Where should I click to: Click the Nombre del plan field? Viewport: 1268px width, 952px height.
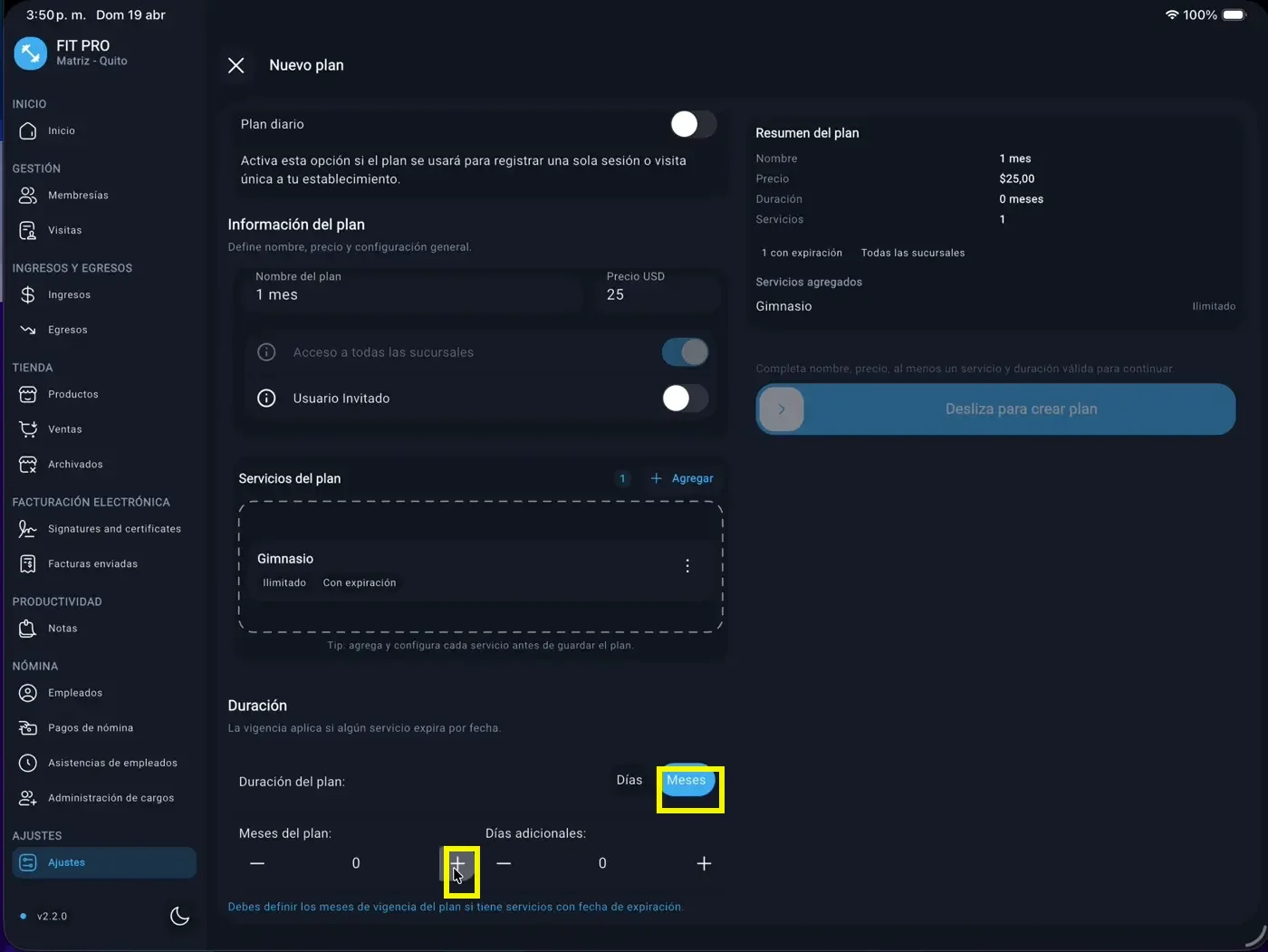click(412, 294)
